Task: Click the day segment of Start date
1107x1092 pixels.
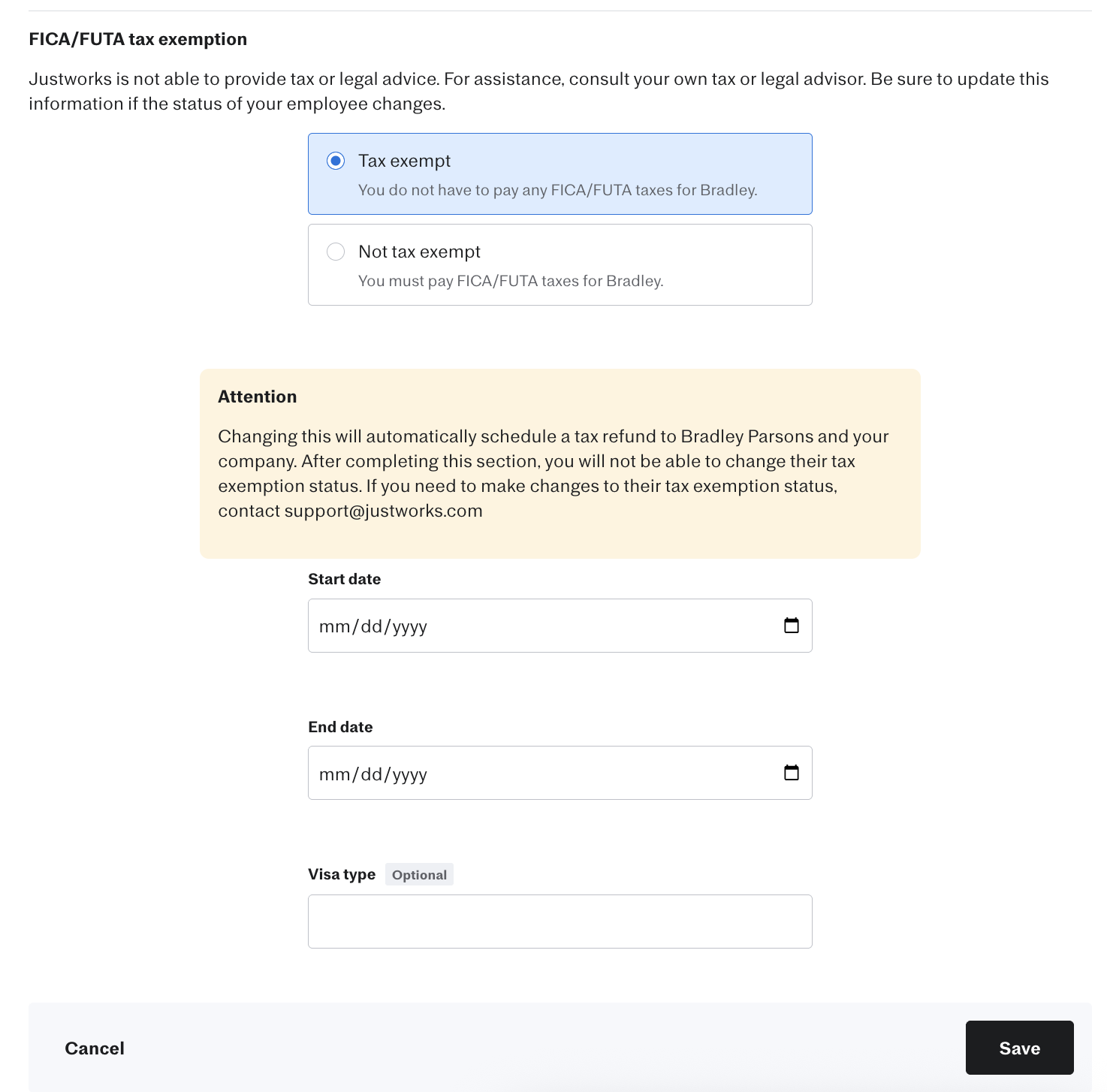Action: (x=372, y=626)
